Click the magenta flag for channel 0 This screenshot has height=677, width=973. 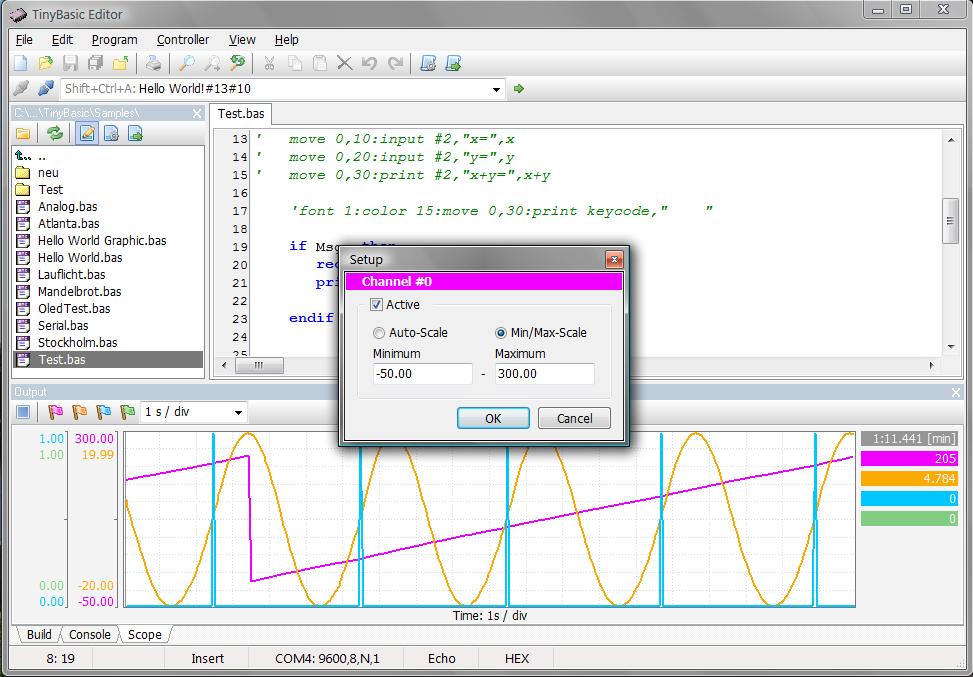55,412
